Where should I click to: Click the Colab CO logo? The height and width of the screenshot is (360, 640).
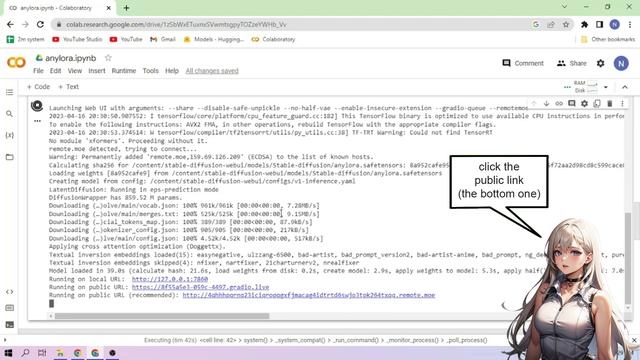coord(16,62)
